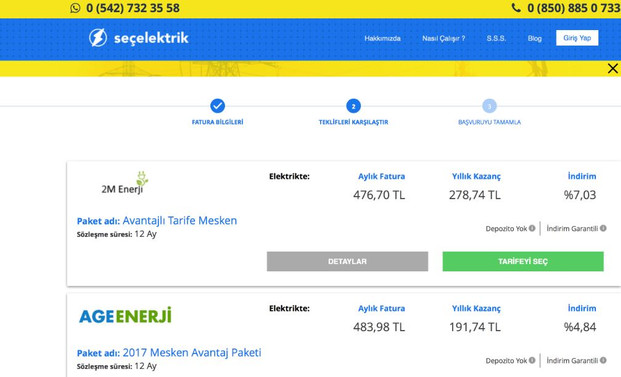
Task: Click Depozito Yok label in AGE Enerji card
Action: pyautogui.click(x=506, y=360)
